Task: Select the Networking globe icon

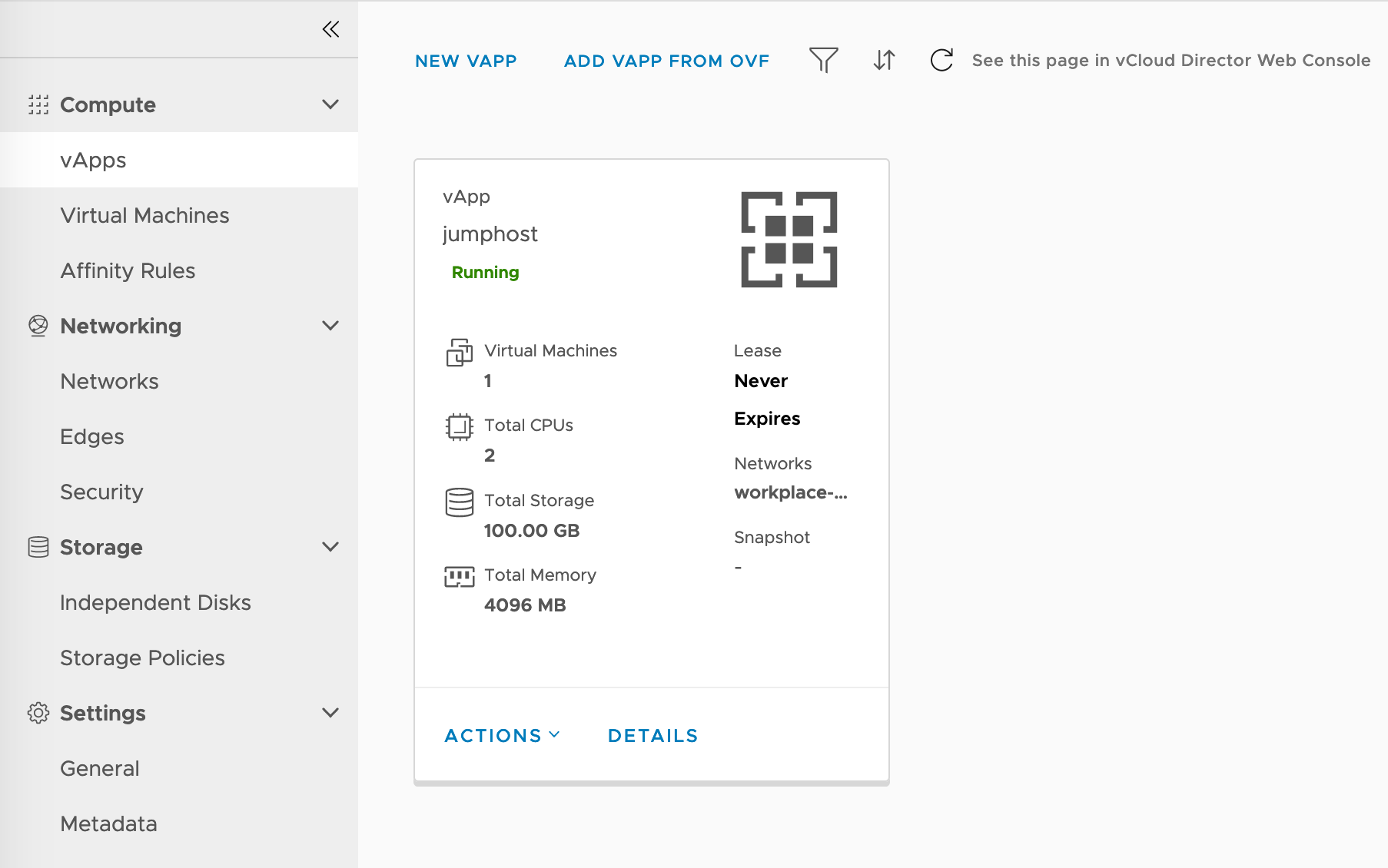Action: [38, 326]
